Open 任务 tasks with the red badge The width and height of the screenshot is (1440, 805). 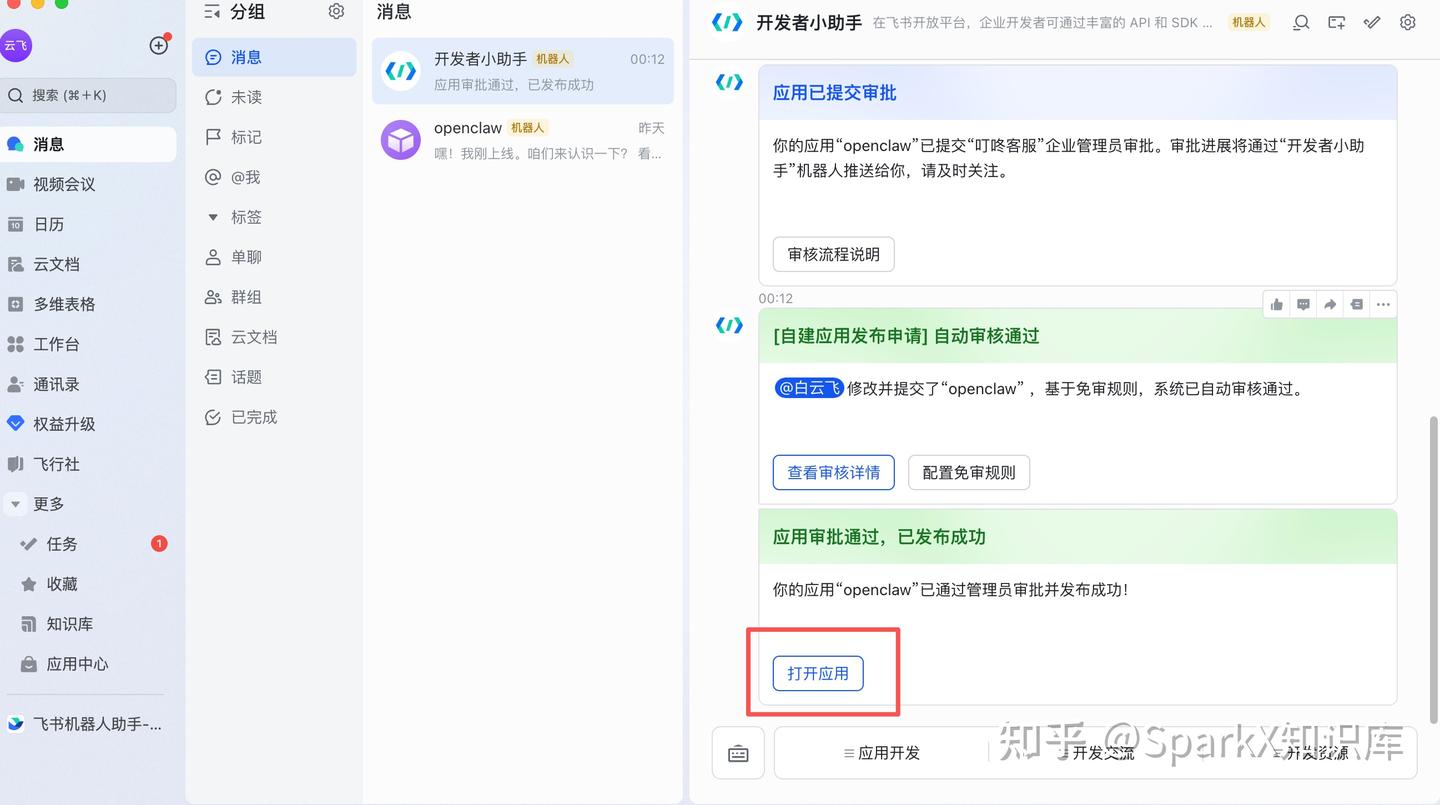[88, 544]
